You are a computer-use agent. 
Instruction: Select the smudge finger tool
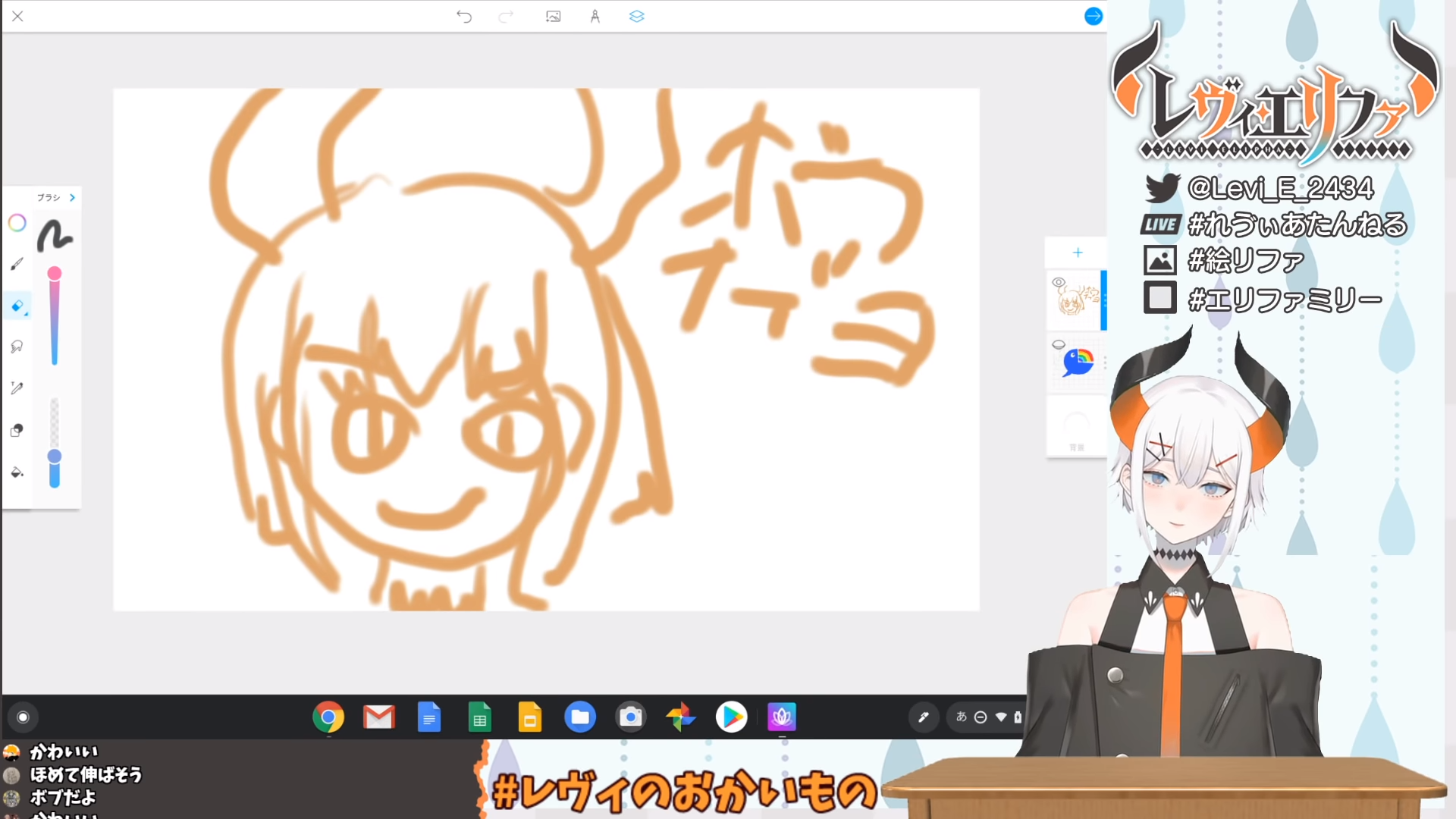click(17, 347)
